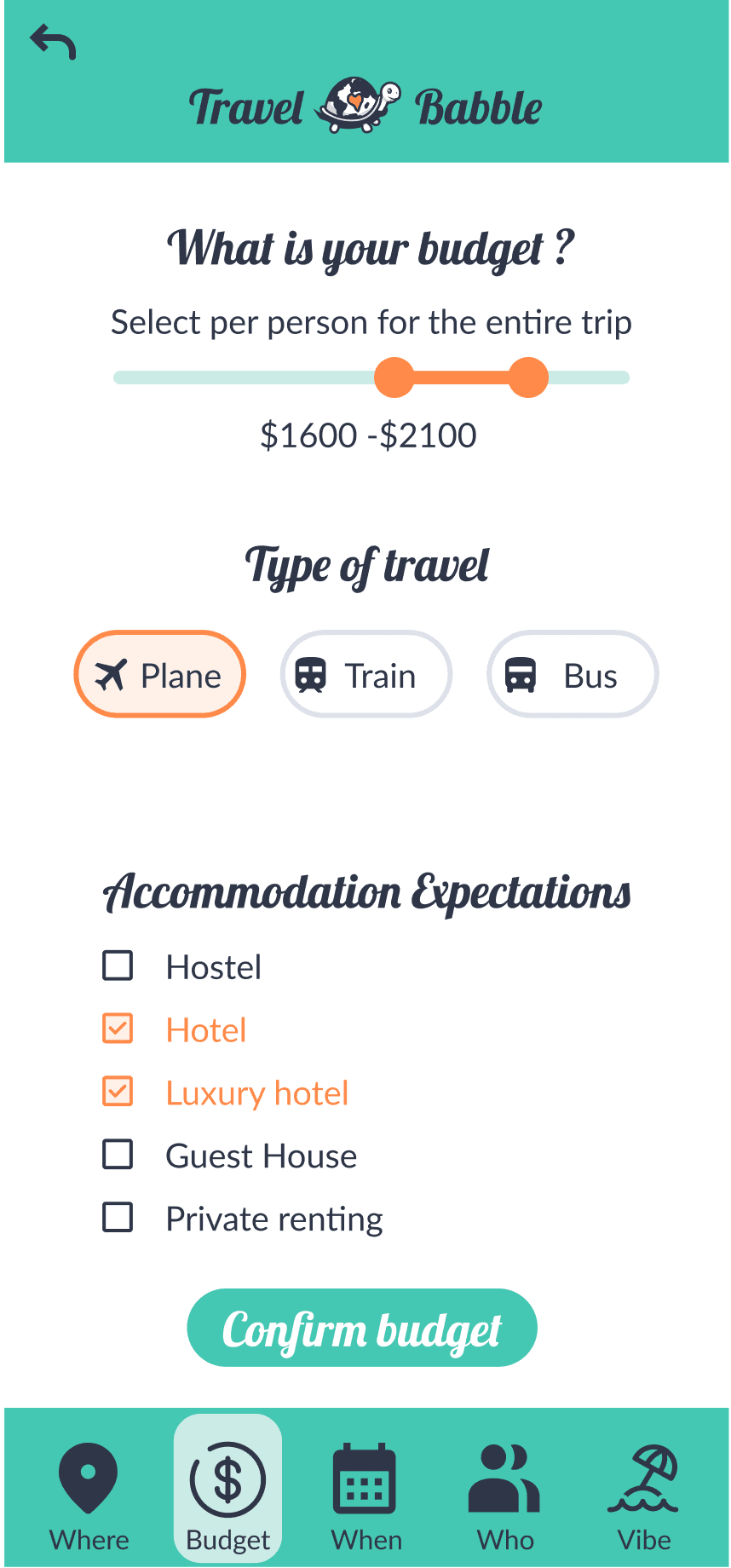Open the Vibe beach umbrella icon
731x1568 pixels.
(x=643, y=1479)
